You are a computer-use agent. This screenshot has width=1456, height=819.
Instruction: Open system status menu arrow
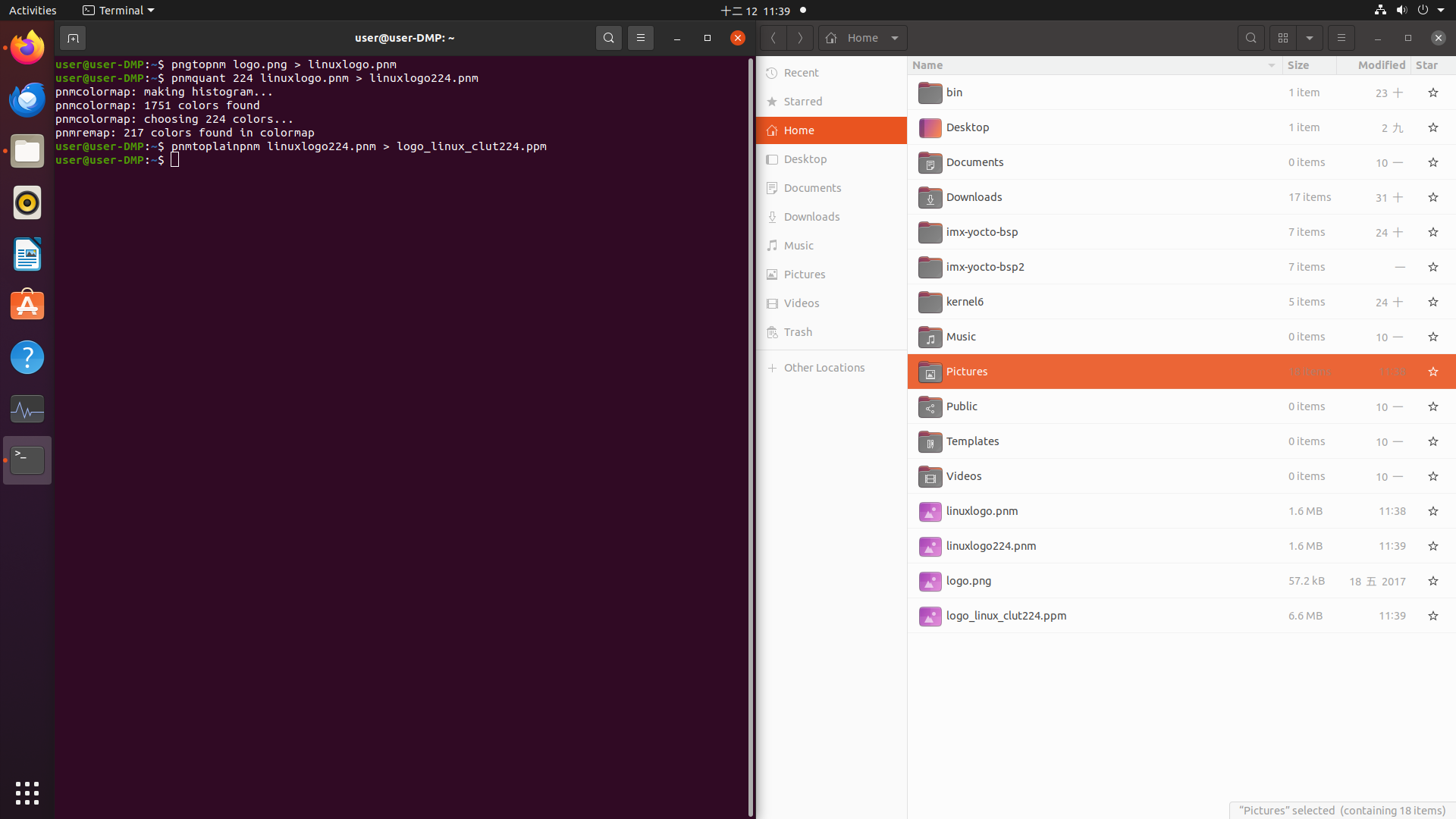tap(1441, 11)
